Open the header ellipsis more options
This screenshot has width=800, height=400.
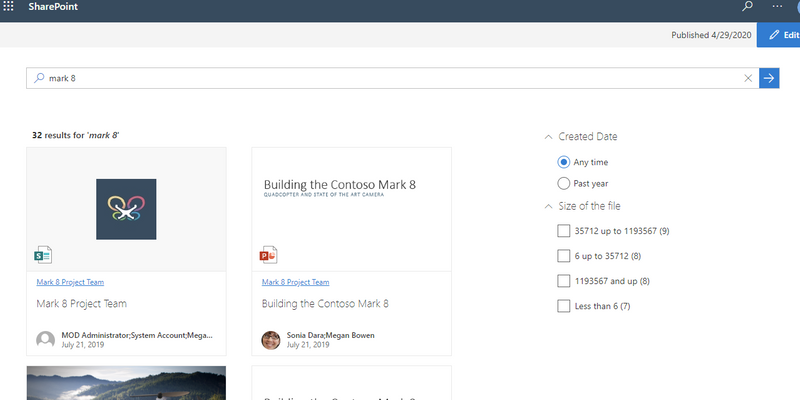coord(777,6)
